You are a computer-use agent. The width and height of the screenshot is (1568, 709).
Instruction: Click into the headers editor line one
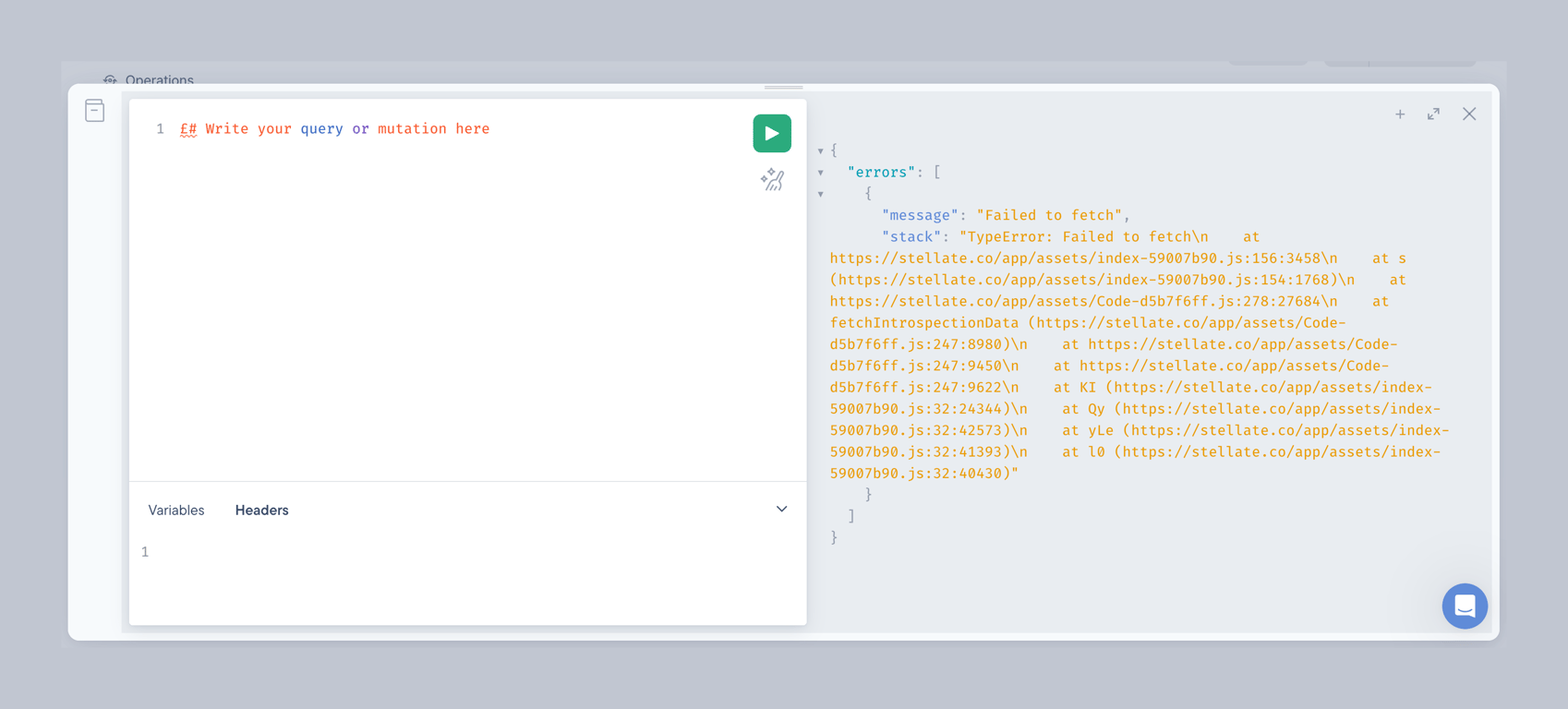point(471,552)
